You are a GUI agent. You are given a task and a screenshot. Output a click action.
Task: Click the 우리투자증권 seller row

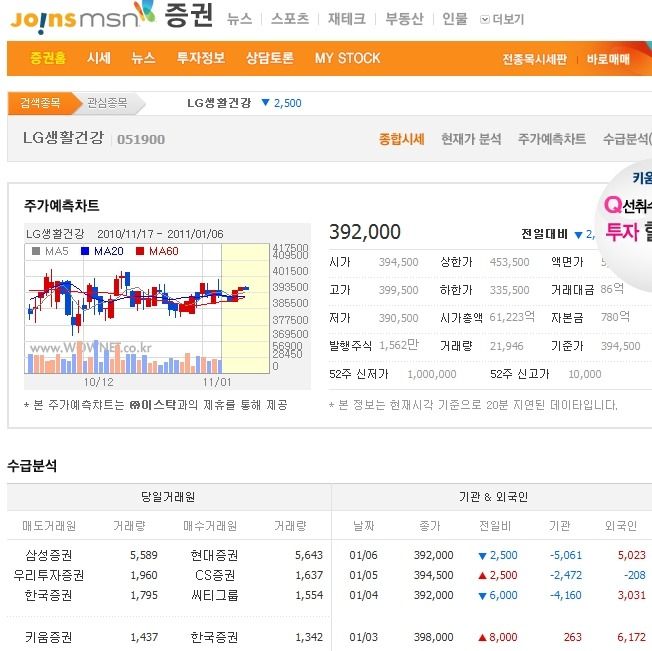[49, 575]
